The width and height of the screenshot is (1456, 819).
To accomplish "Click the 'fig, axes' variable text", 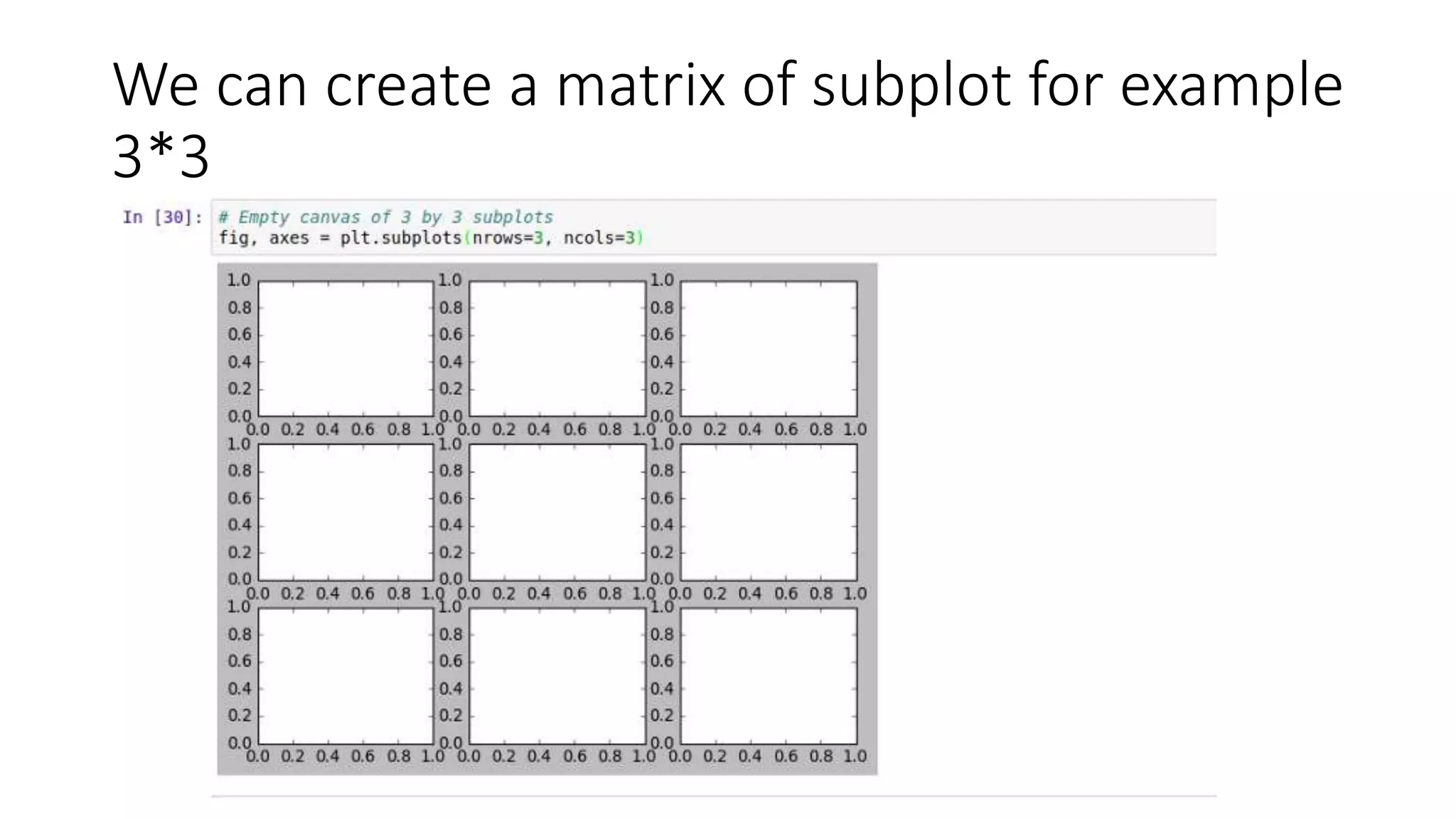I will click(x=263, y=238).
